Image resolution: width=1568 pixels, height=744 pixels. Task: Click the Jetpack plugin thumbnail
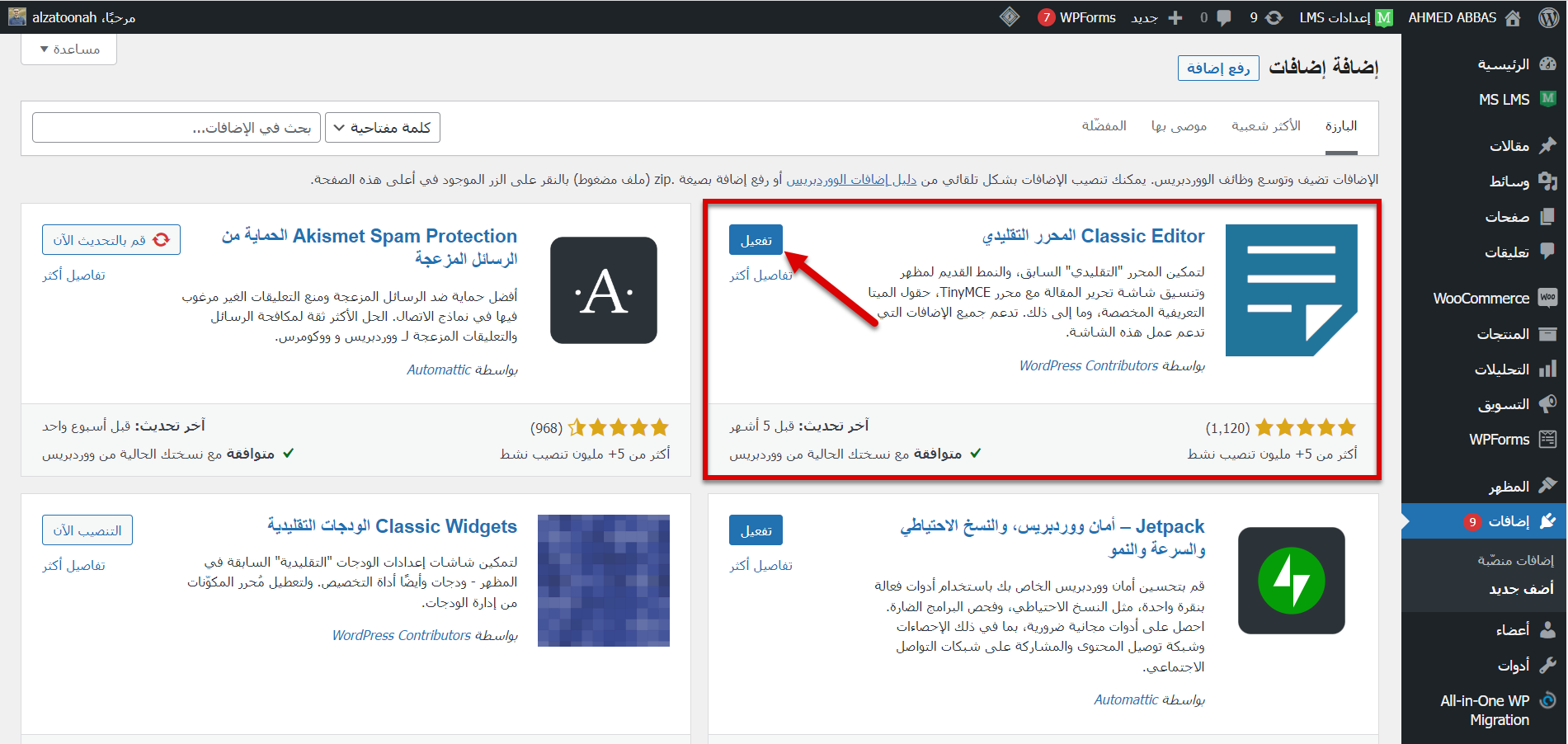1291,581
